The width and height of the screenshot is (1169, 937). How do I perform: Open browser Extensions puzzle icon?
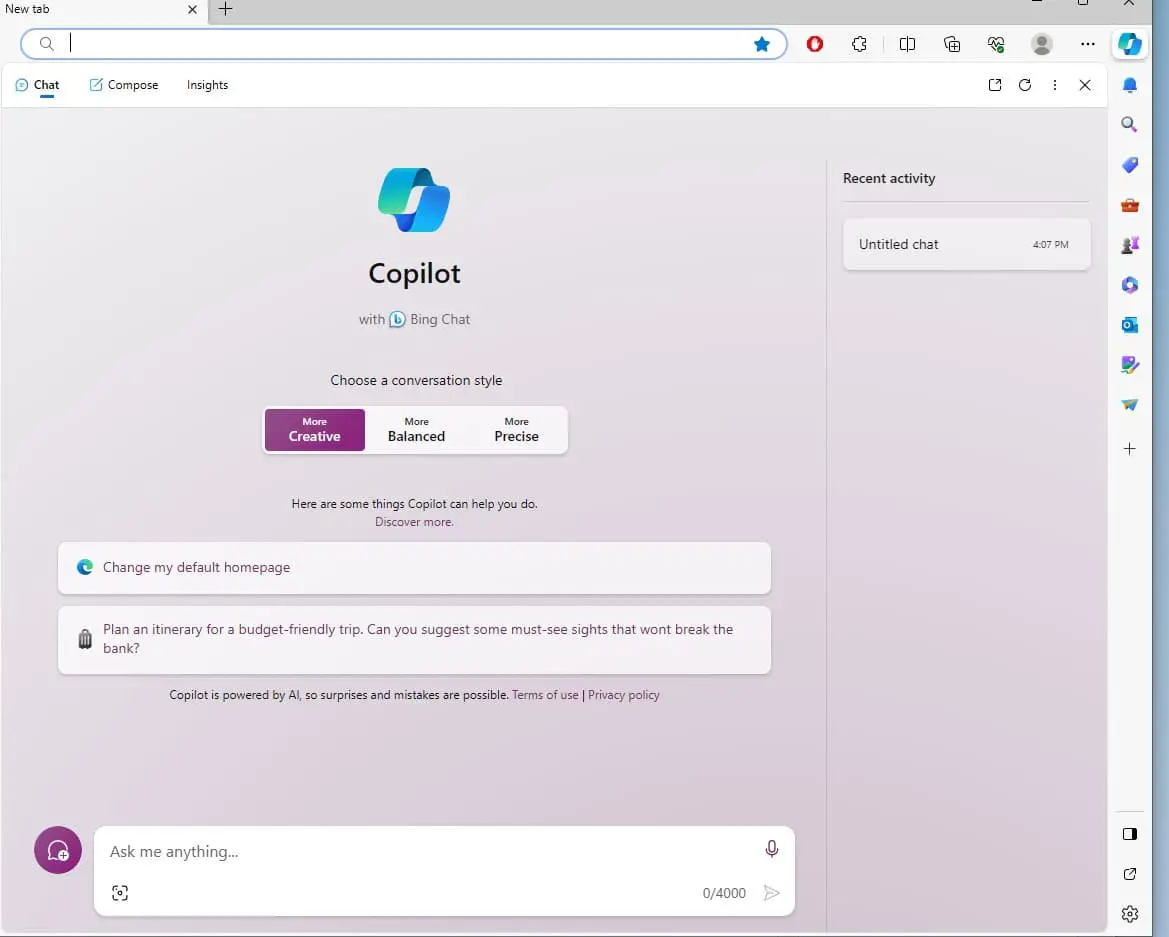859,44
